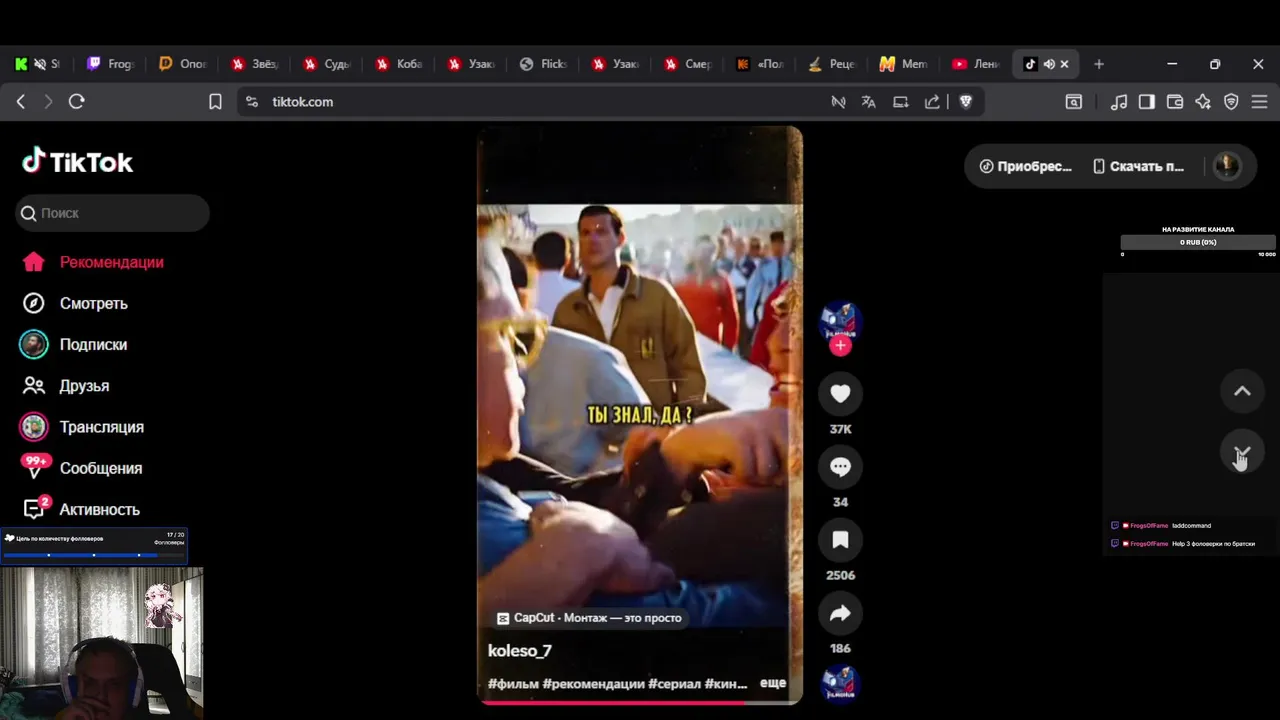Switch to Смер tab

tap(687, 64)
